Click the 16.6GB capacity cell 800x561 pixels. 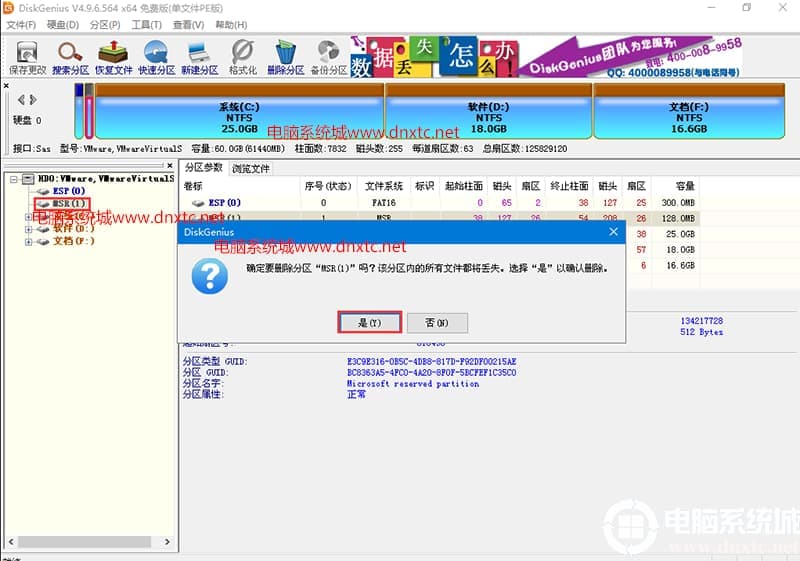(x=680, y=266)
